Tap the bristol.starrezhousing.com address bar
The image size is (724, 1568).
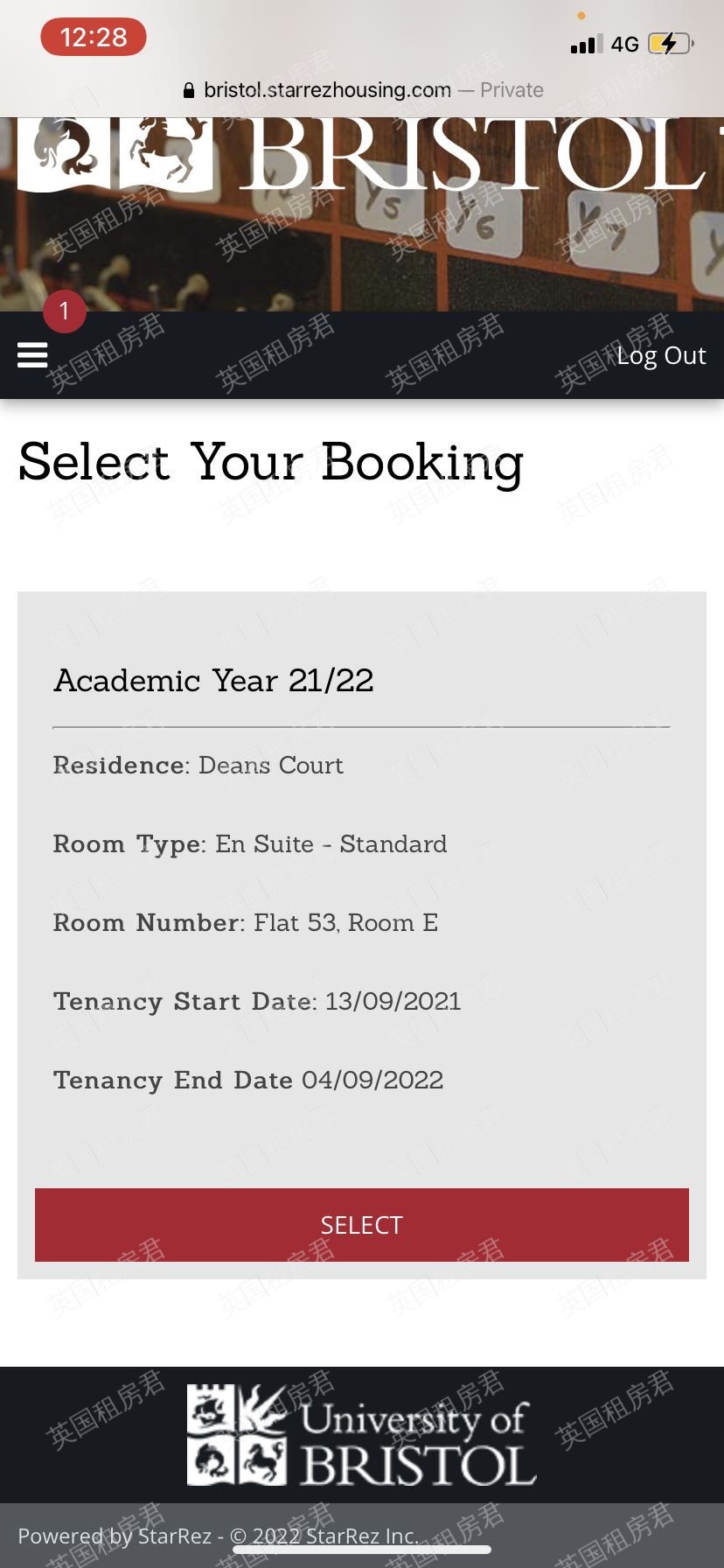[327, 90]
